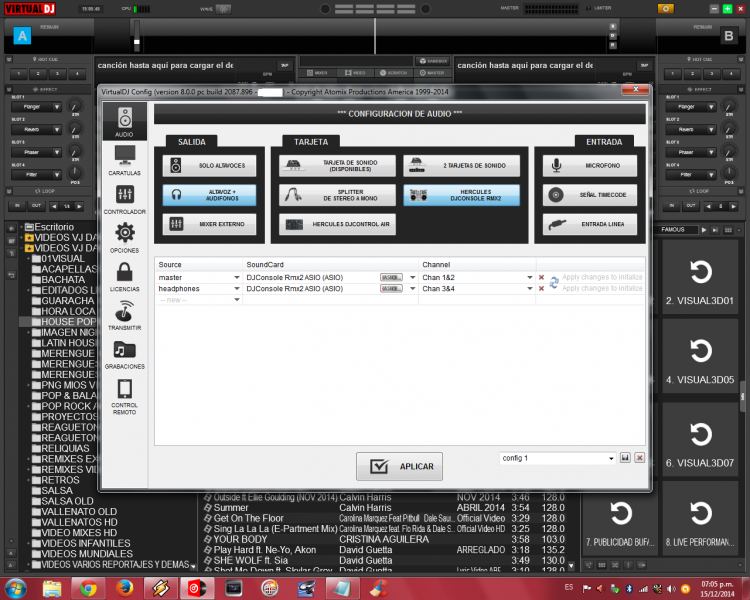Viewport: 750px width, 600px height.
Task: Click the Aplicar button
Action: (x=399, y=466)
